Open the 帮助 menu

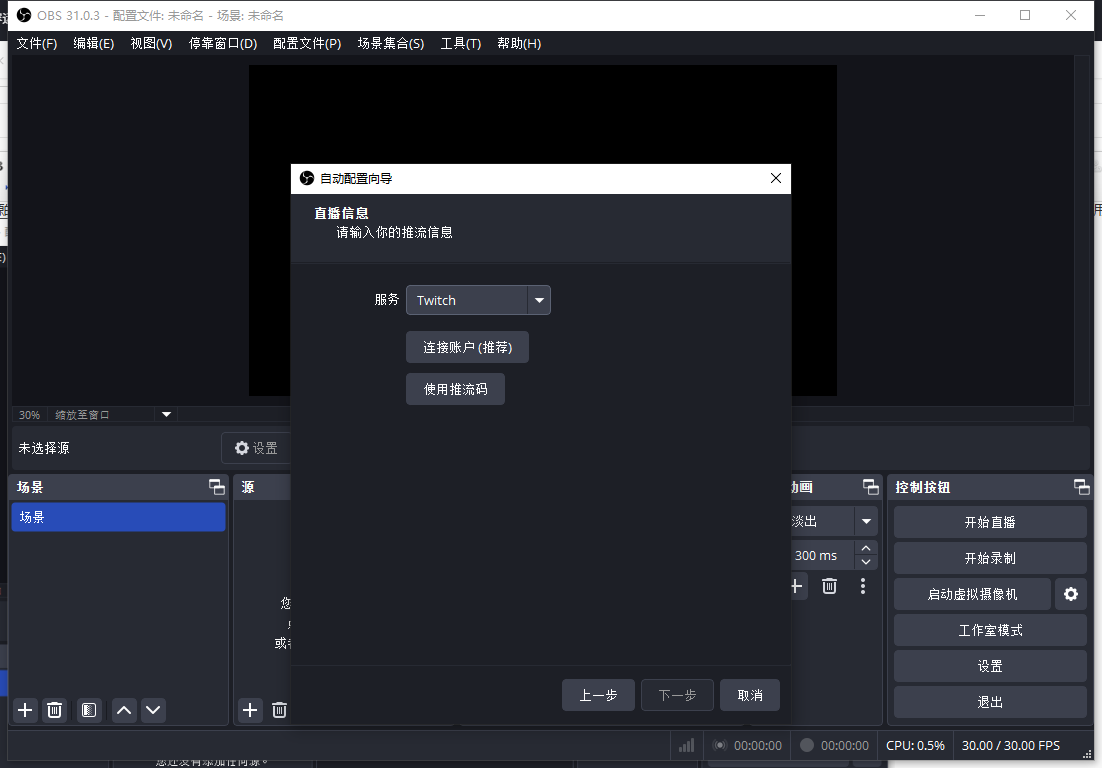pos(519,43)
